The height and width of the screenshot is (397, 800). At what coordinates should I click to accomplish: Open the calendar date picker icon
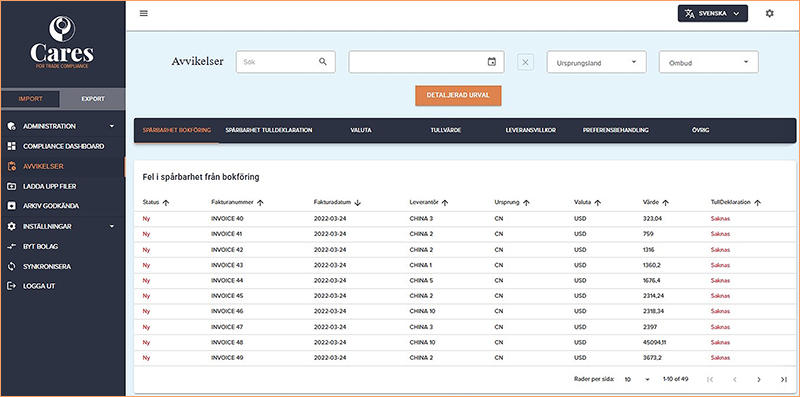coord(491,62)
